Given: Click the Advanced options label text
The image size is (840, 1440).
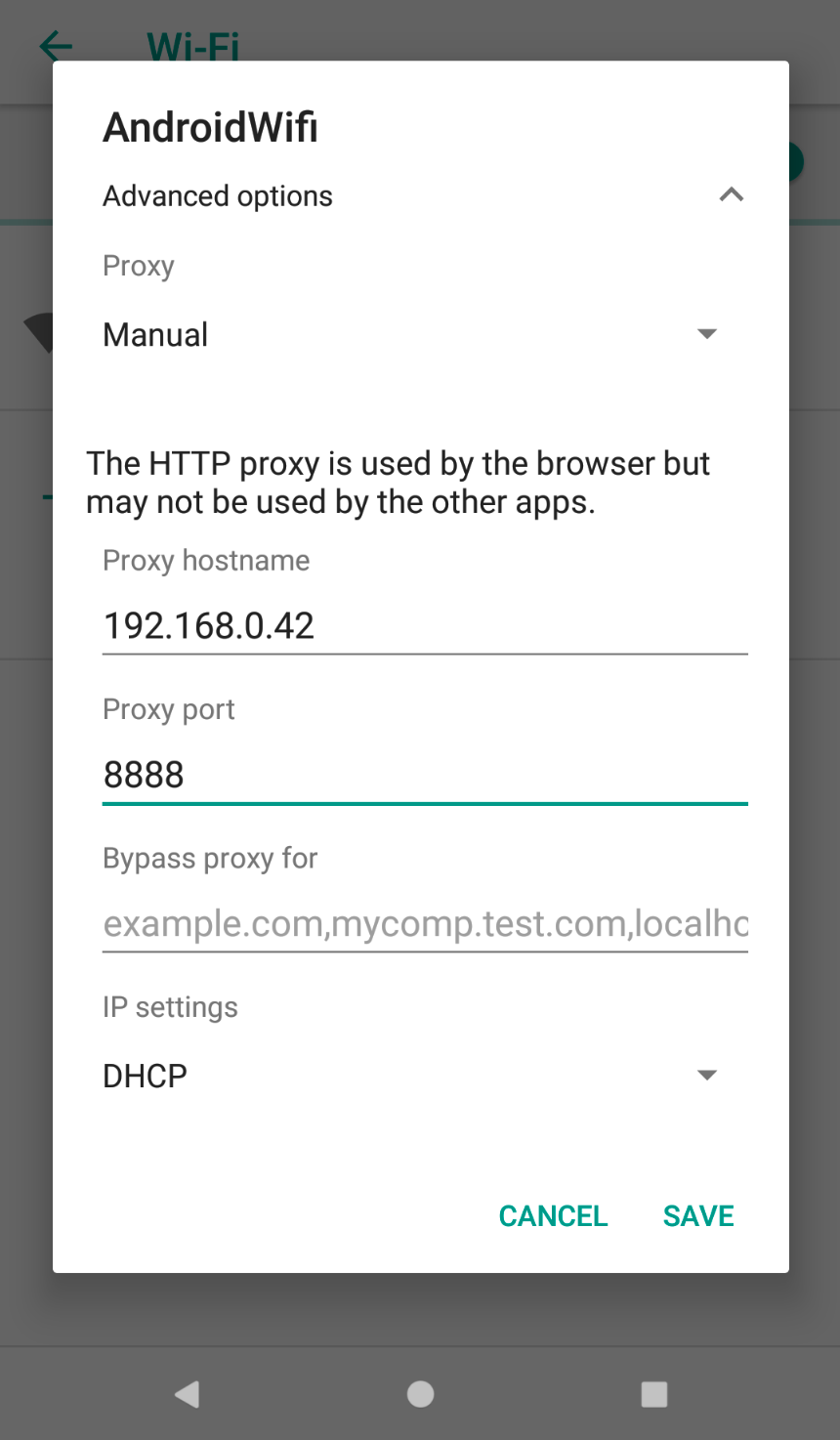Looking at the screenshot, I should click(x=218, y=196).
